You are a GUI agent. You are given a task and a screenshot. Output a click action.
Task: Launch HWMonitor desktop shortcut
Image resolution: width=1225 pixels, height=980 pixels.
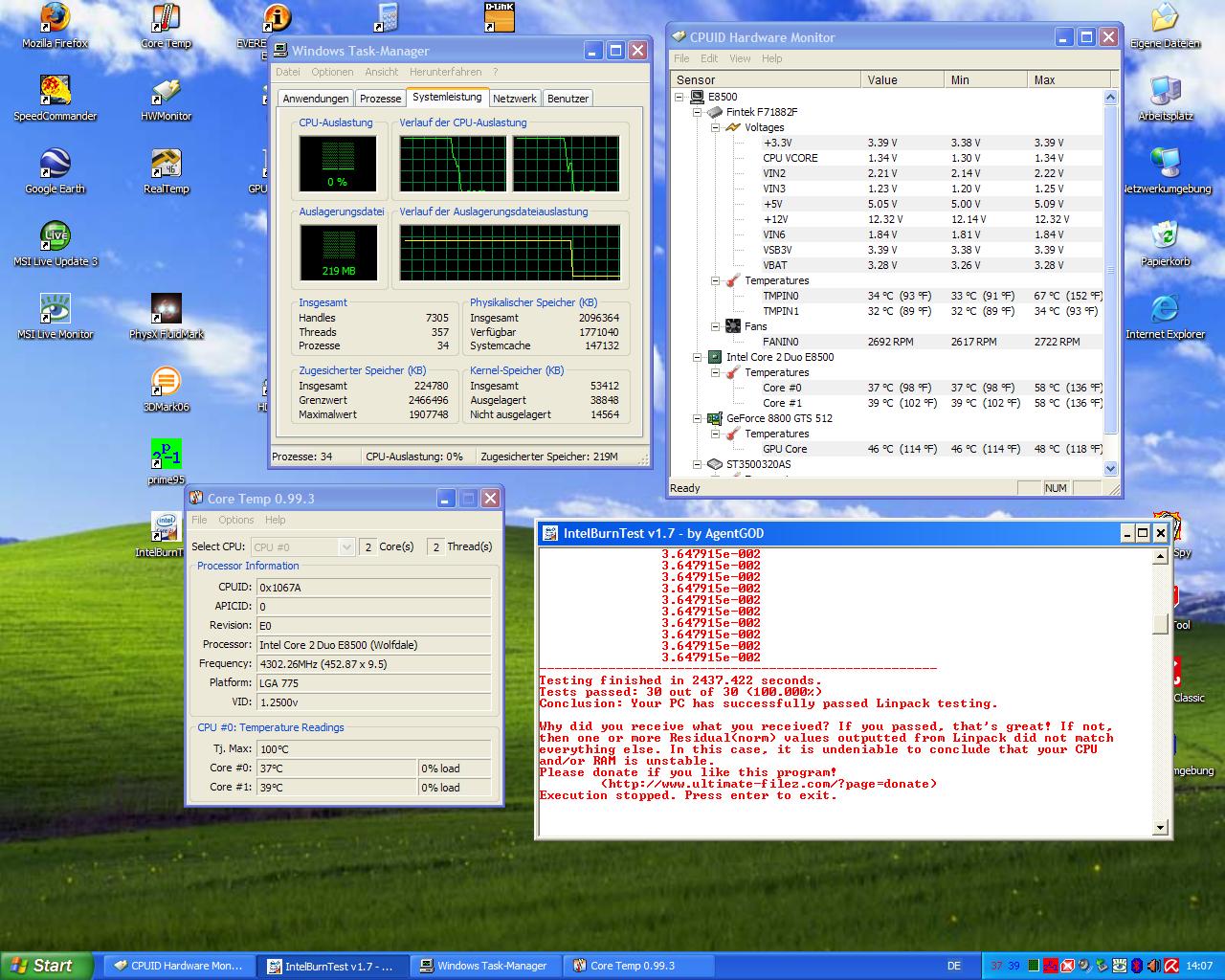click(166, 100)
